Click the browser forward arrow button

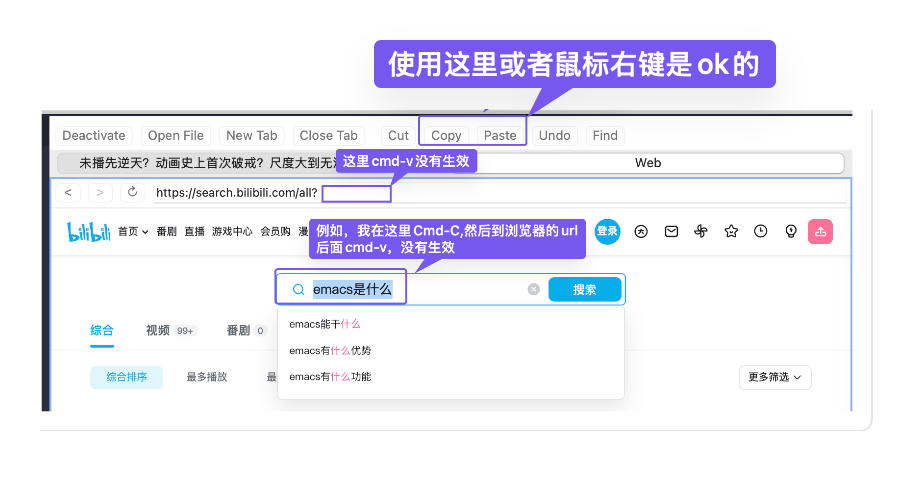100,192
